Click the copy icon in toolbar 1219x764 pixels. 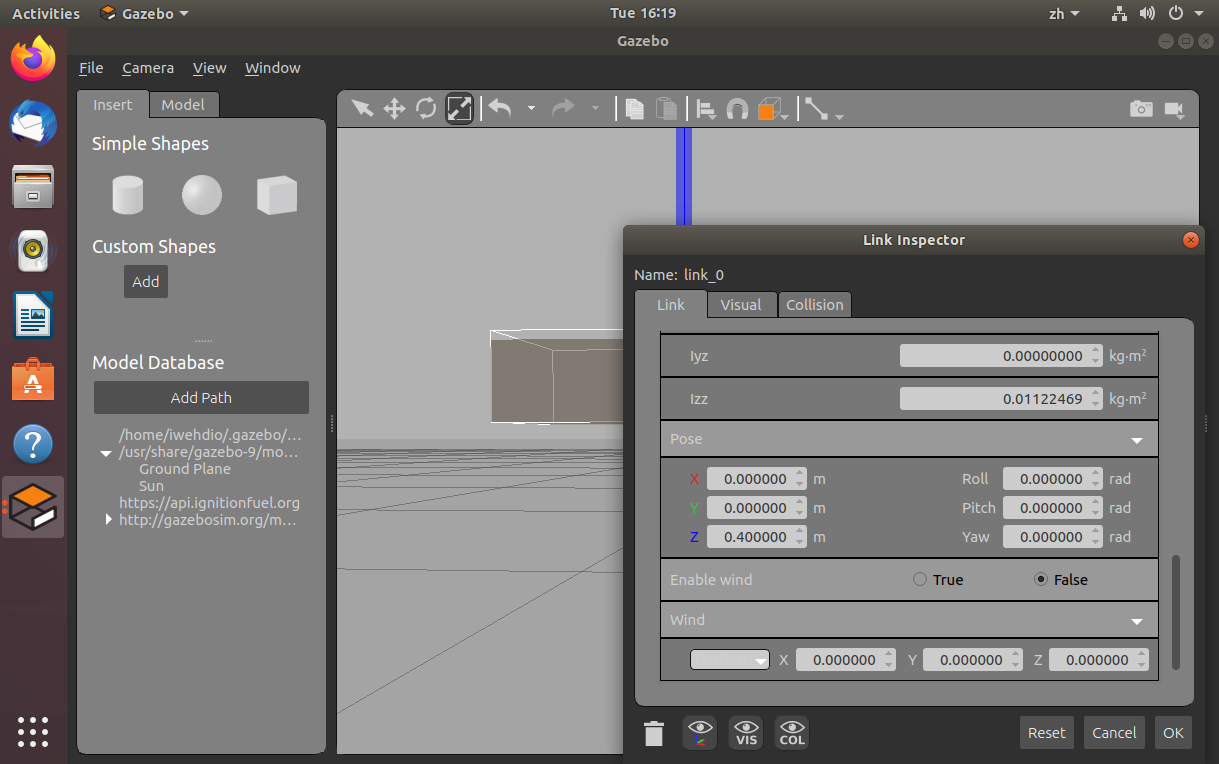[634, 108]
